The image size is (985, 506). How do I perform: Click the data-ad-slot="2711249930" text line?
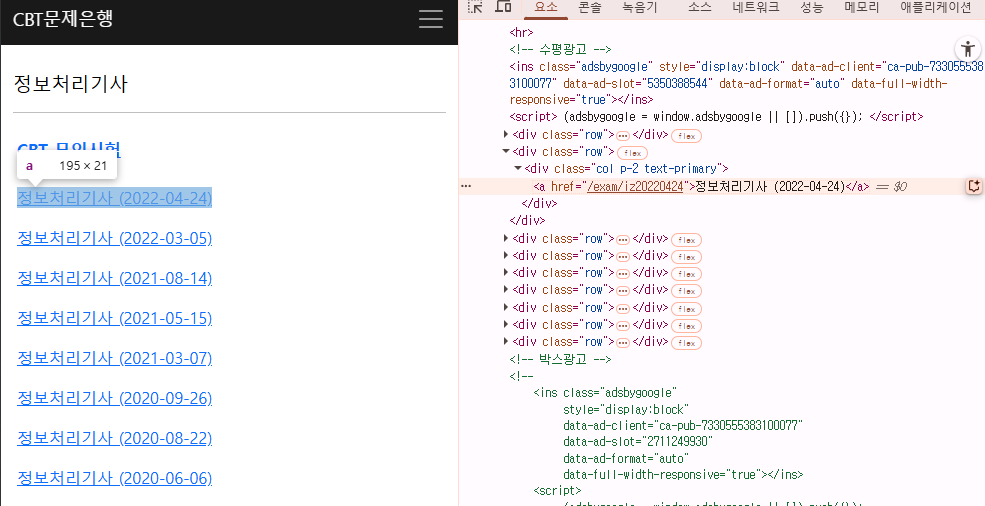click(638, 442)
